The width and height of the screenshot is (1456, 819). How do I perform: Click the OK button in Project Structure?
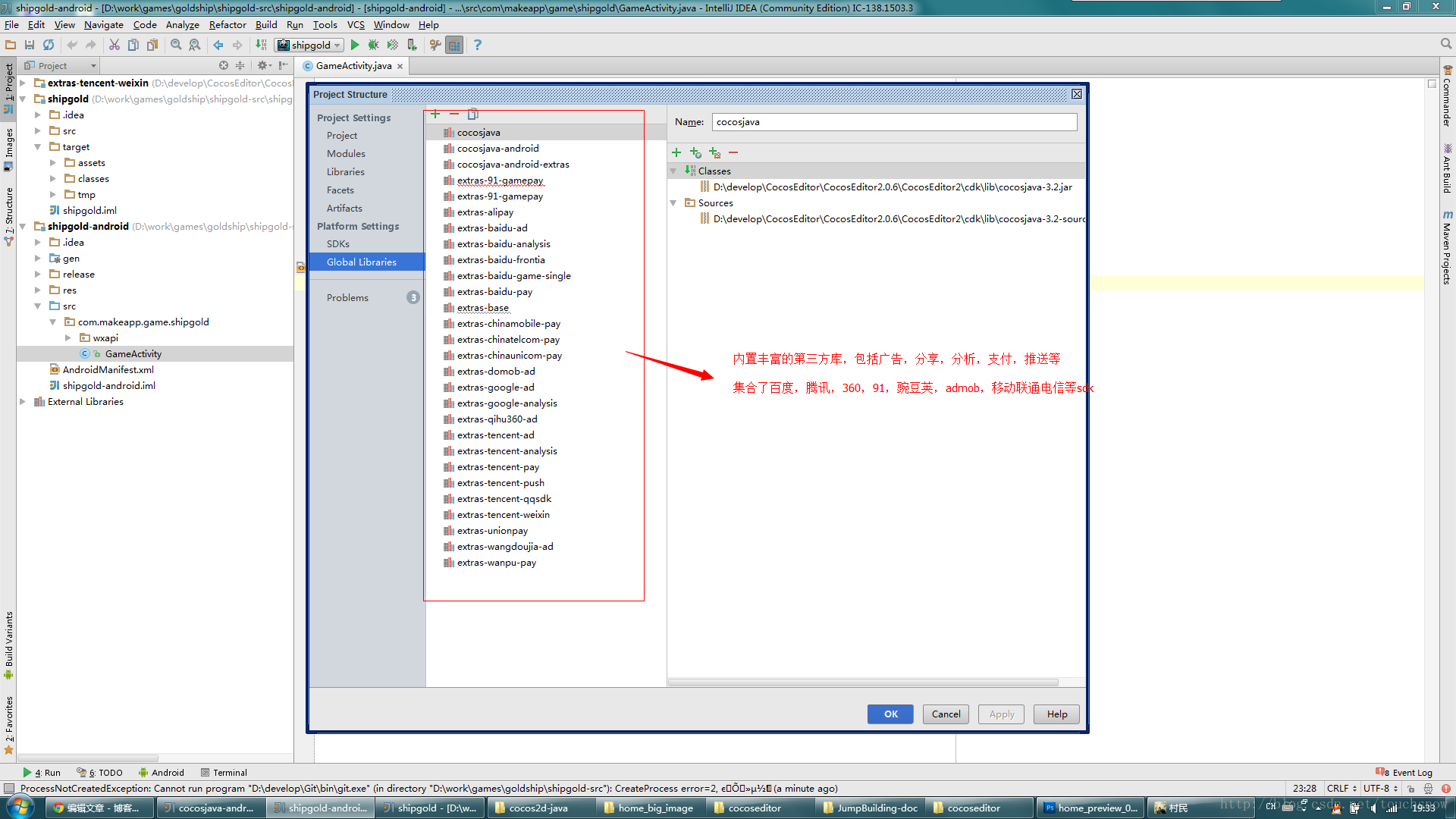tap(890, 714)
